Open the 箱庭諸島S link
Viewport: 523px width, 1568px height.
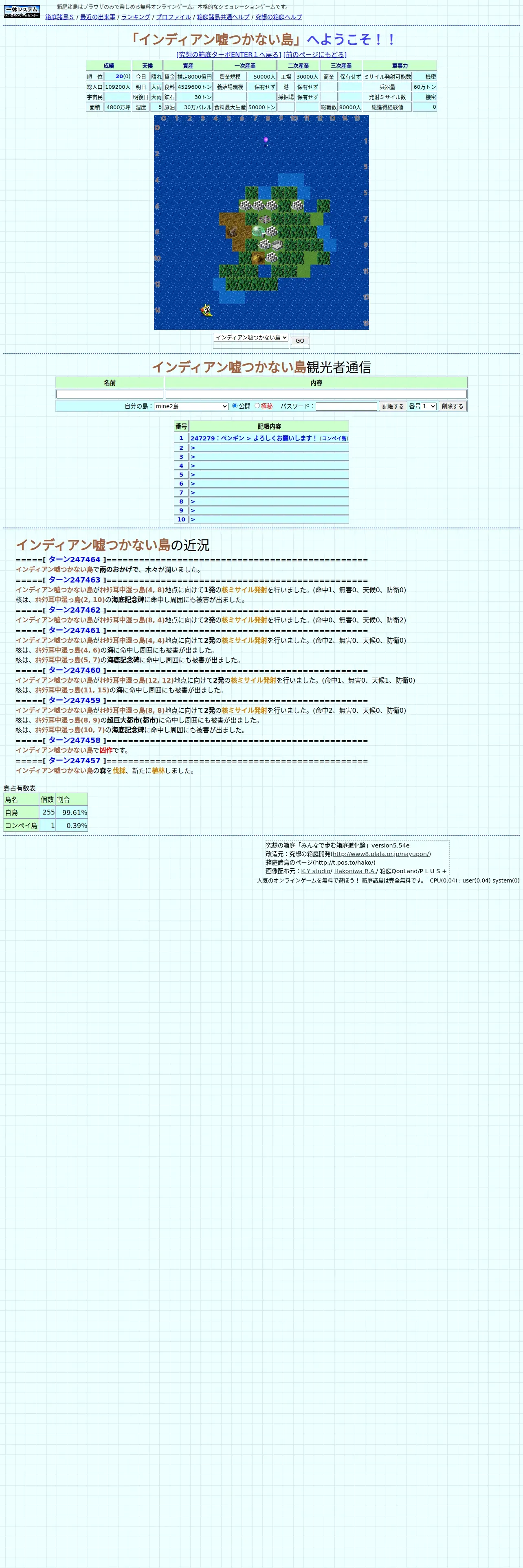(59, 17)
